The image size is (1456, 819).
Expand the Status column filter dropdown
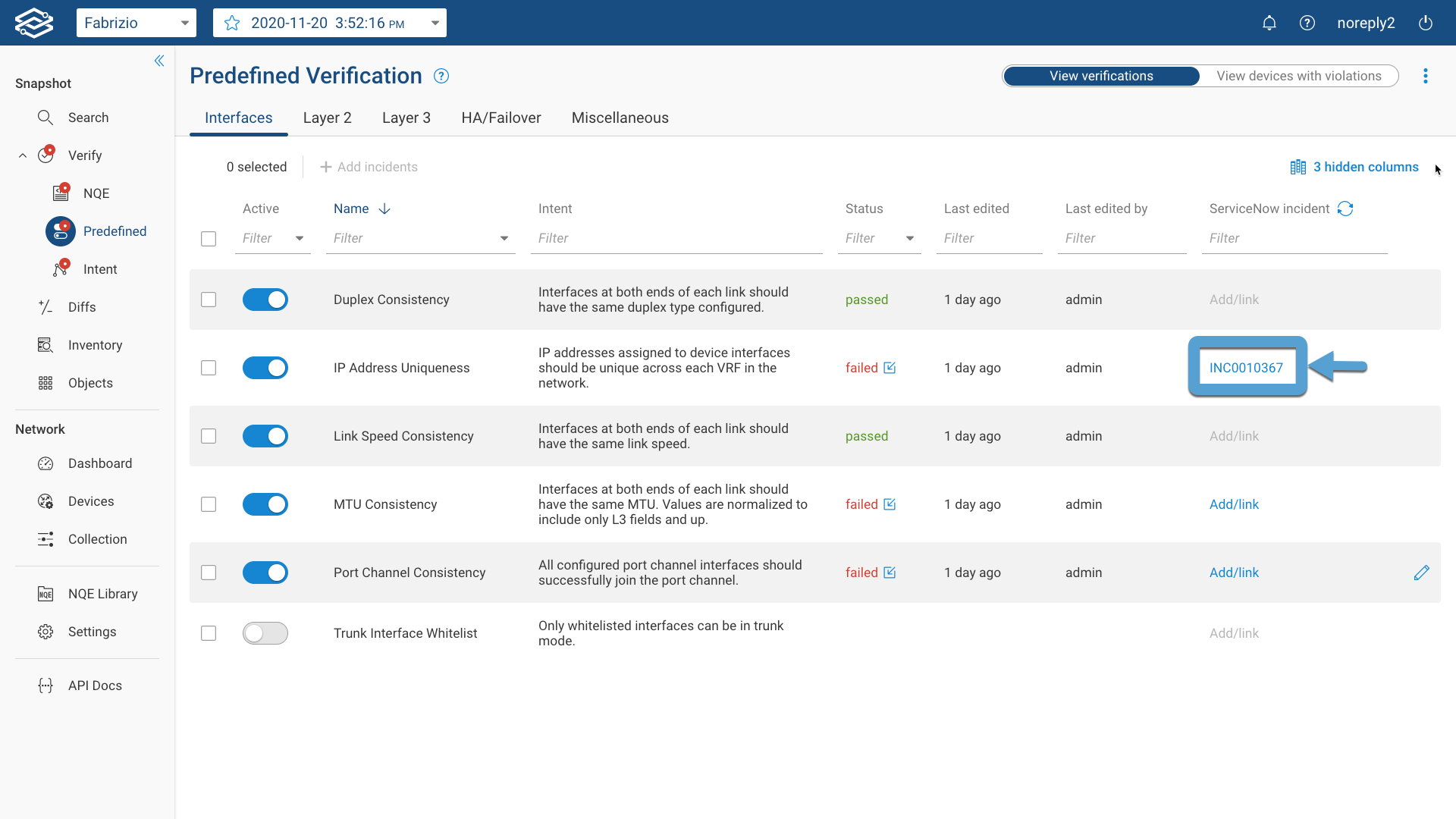(910, 238)
